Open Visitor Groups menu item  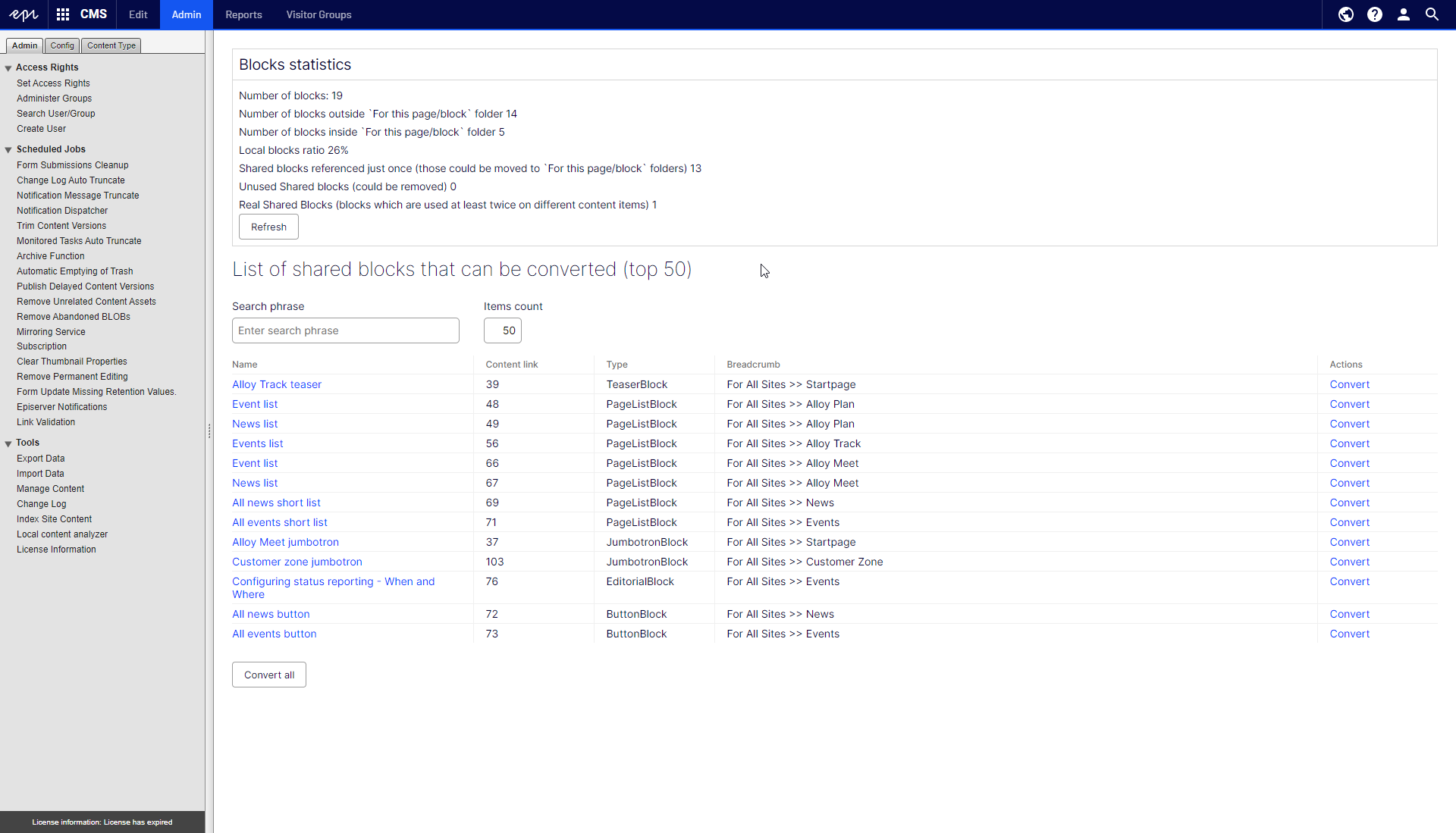[x=318, y=14]
